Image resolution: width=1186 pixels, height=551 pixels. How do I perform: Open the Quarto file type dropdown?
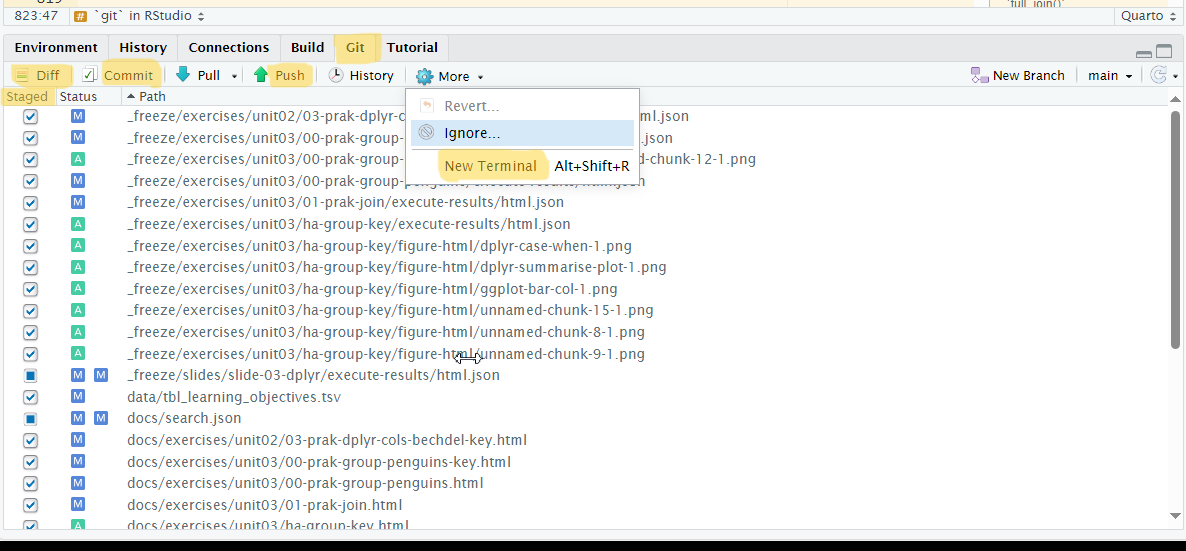(1146, 16)
